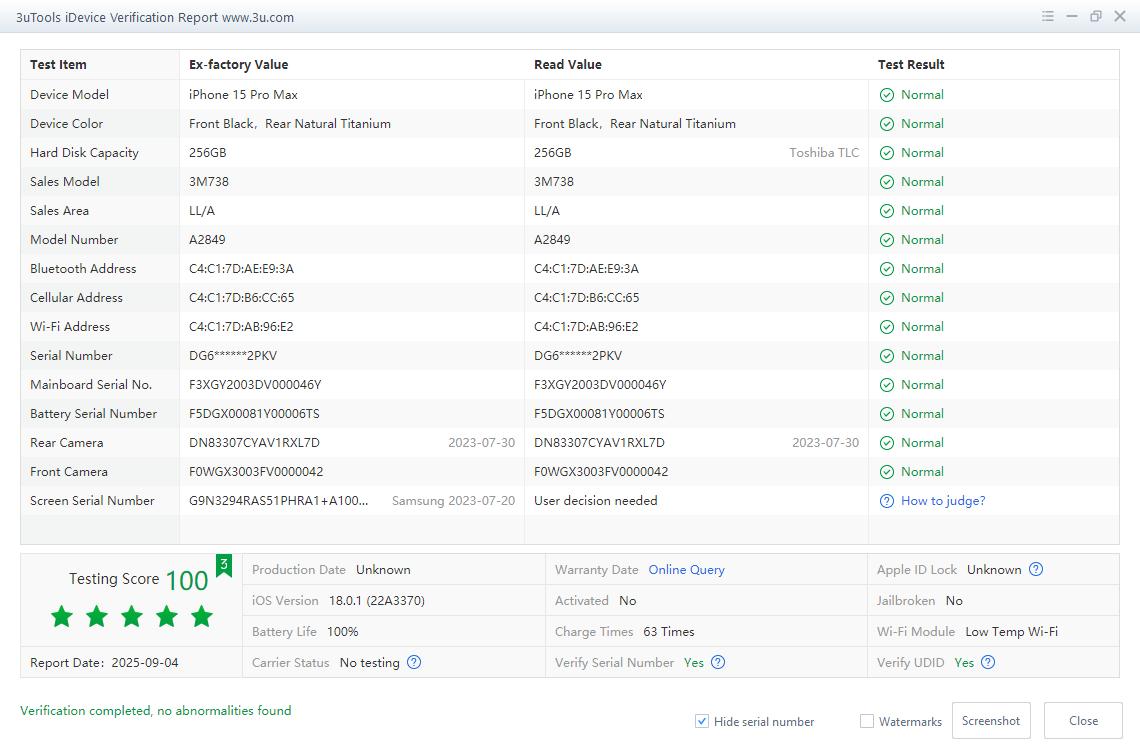Screen dimensions: 1140x756
Task: Click the Test Result column header
Action: click(x=911, y=65)
